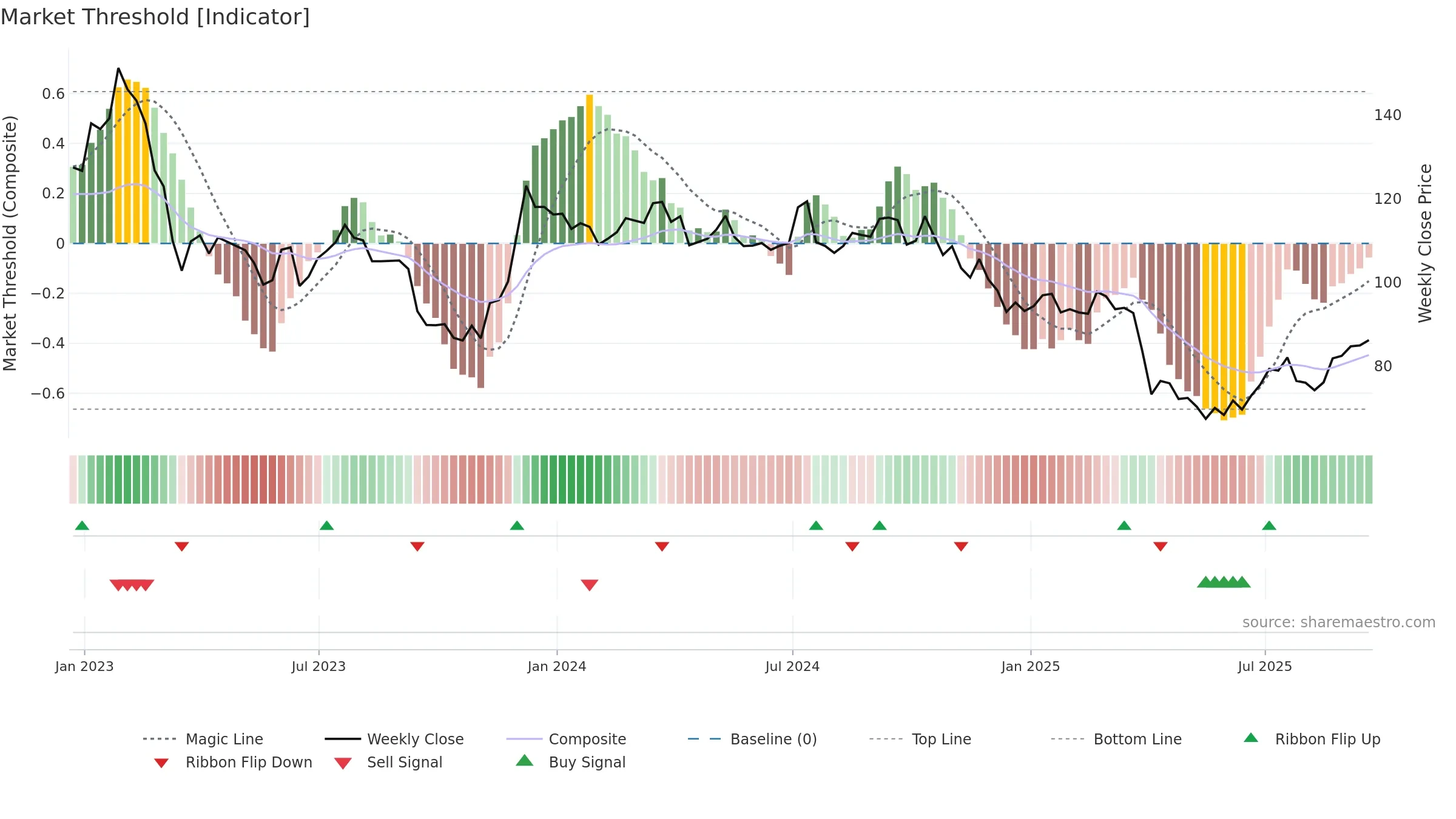Click the 140 price axis tick label

point(1388,115)
